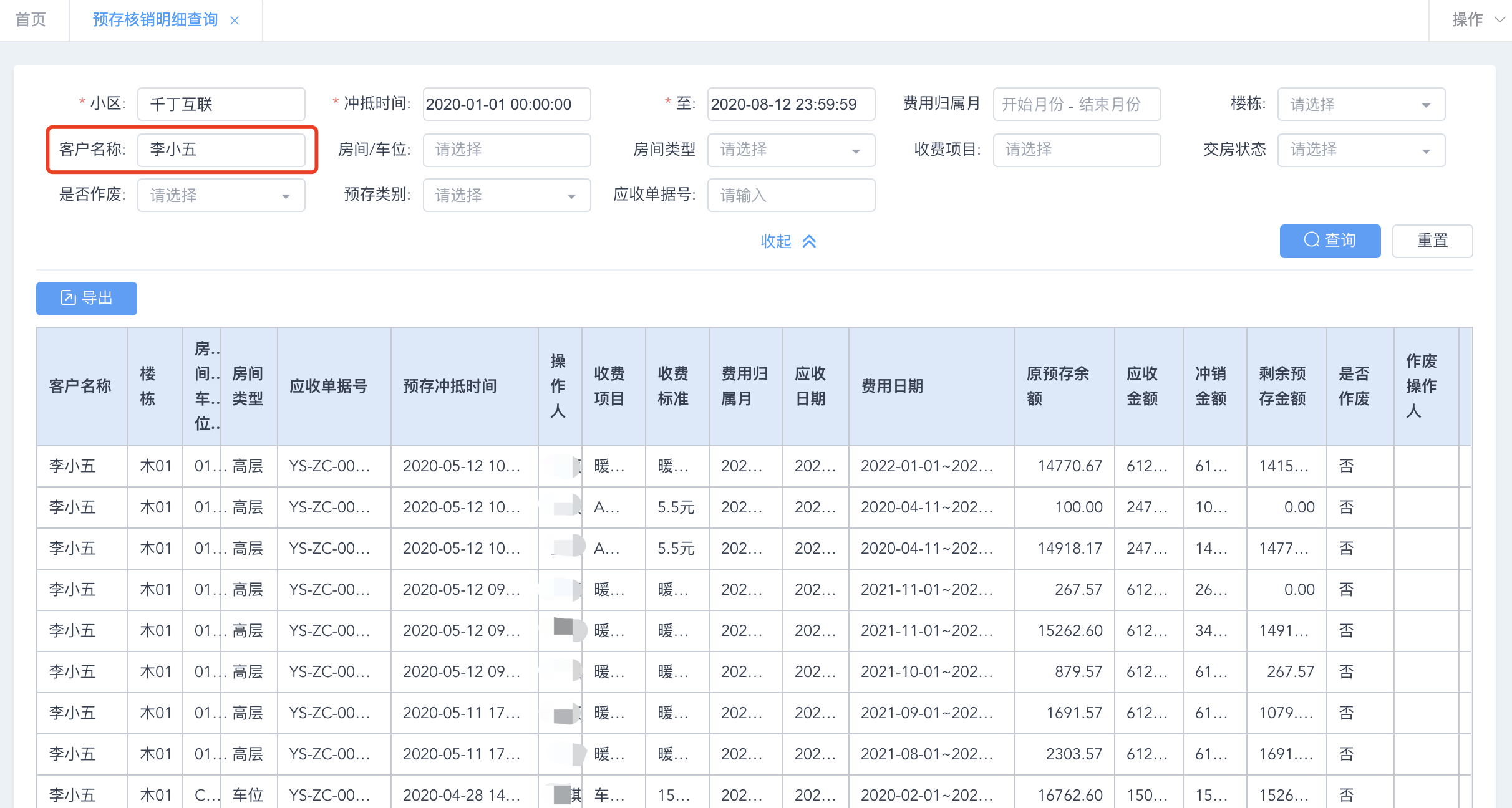Open the 是否作废 dropdown
Viewport: 1512px width, 808px height.
tap(221, 195)
